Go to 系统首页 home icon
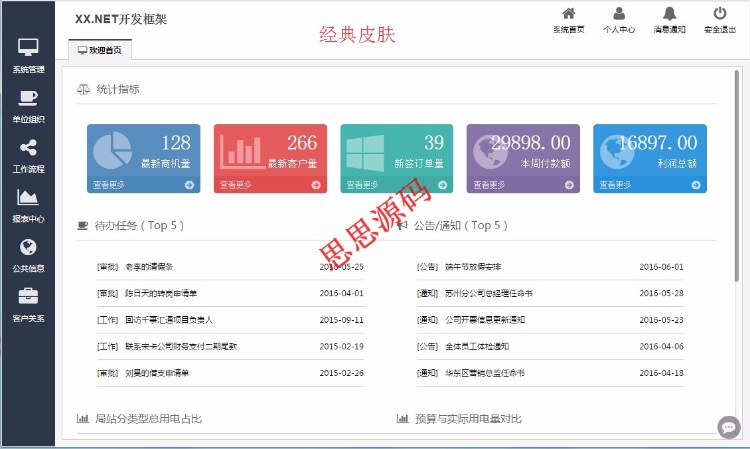750x449 pixels. pyautogui.click(x=568, y=19)
